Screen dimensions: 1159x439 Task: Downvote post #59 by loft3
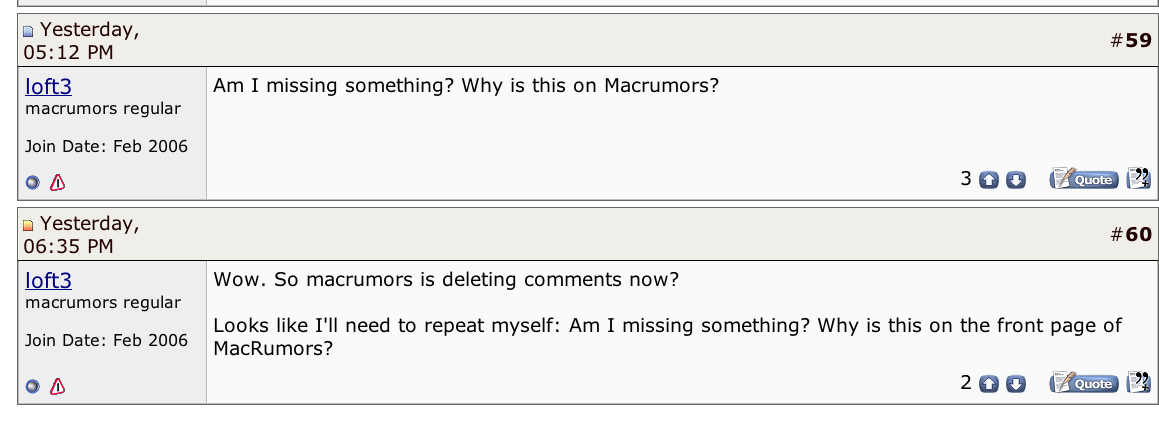pos(1016,180)
